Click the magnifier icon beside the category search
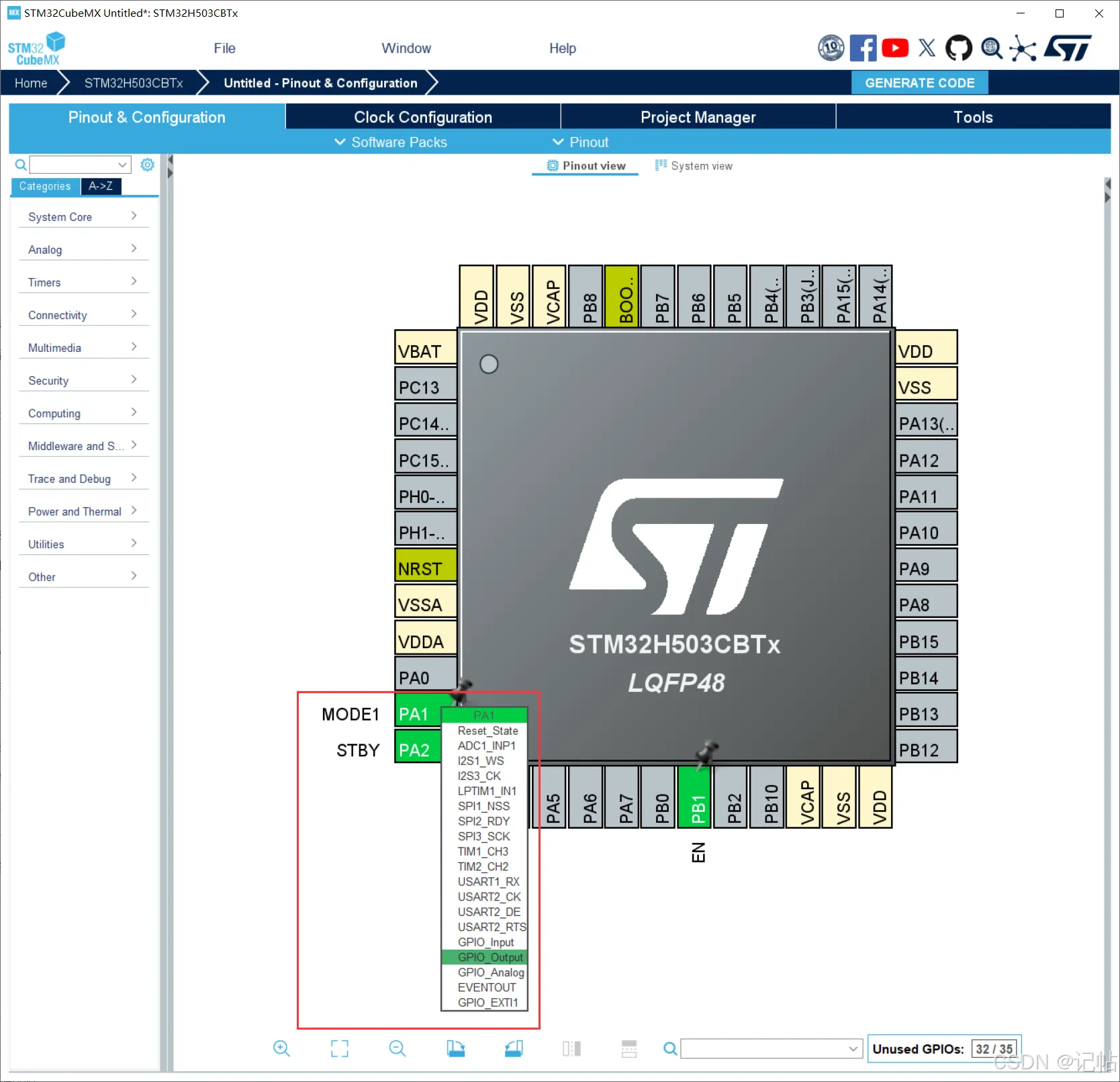The image size is (1120, 1082). (21, 165)
